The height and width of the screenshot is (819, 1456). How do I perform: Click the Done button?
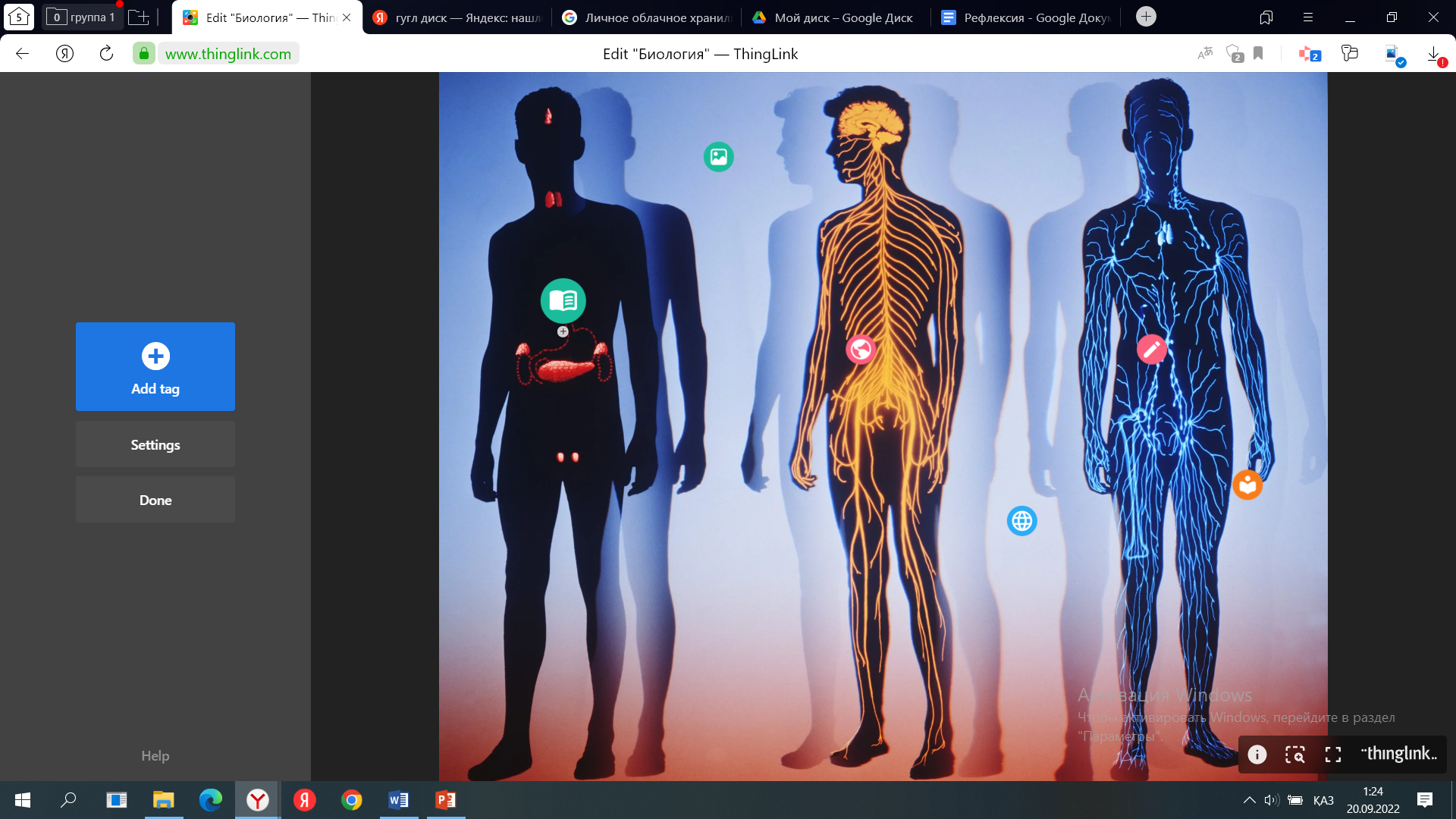click(x=155, y=500)
